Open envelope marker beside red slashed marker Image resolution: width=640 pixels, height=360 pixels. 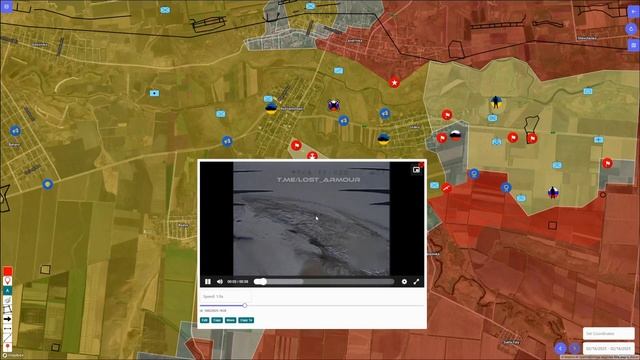435,185
